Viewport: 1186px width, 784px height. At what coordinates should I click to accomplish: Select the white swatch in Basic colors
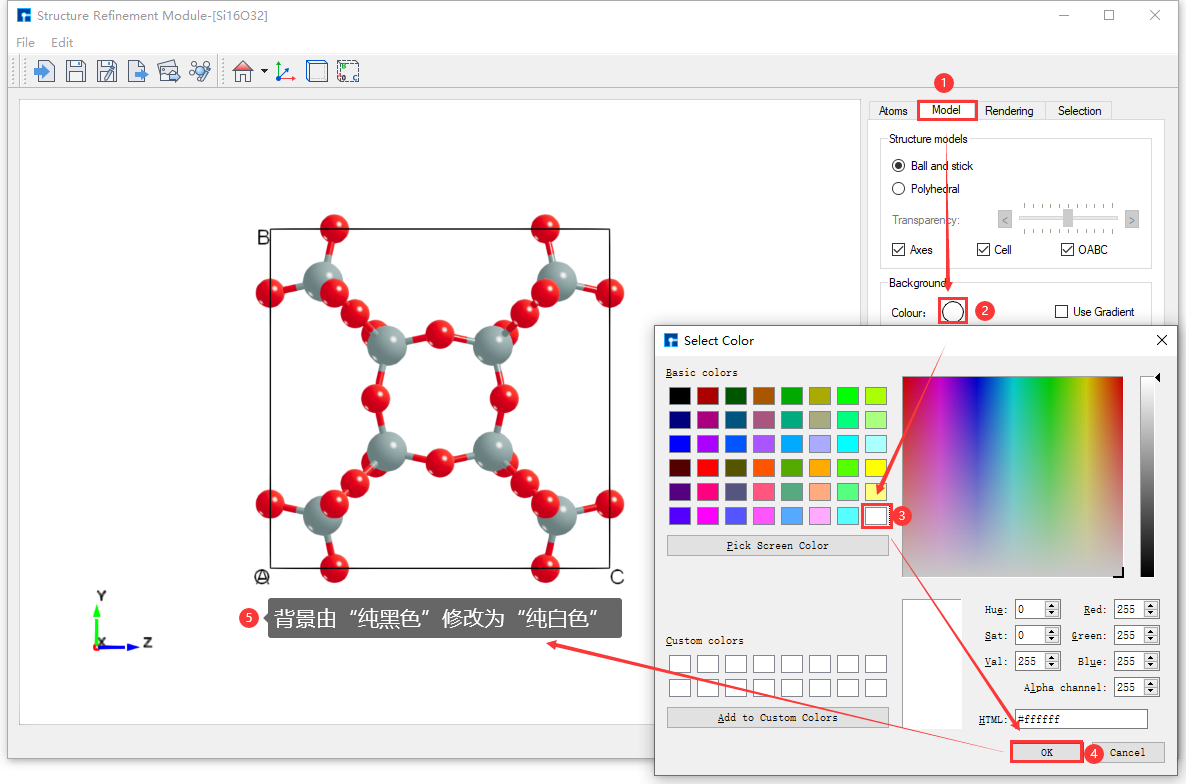tap(875, 515)
